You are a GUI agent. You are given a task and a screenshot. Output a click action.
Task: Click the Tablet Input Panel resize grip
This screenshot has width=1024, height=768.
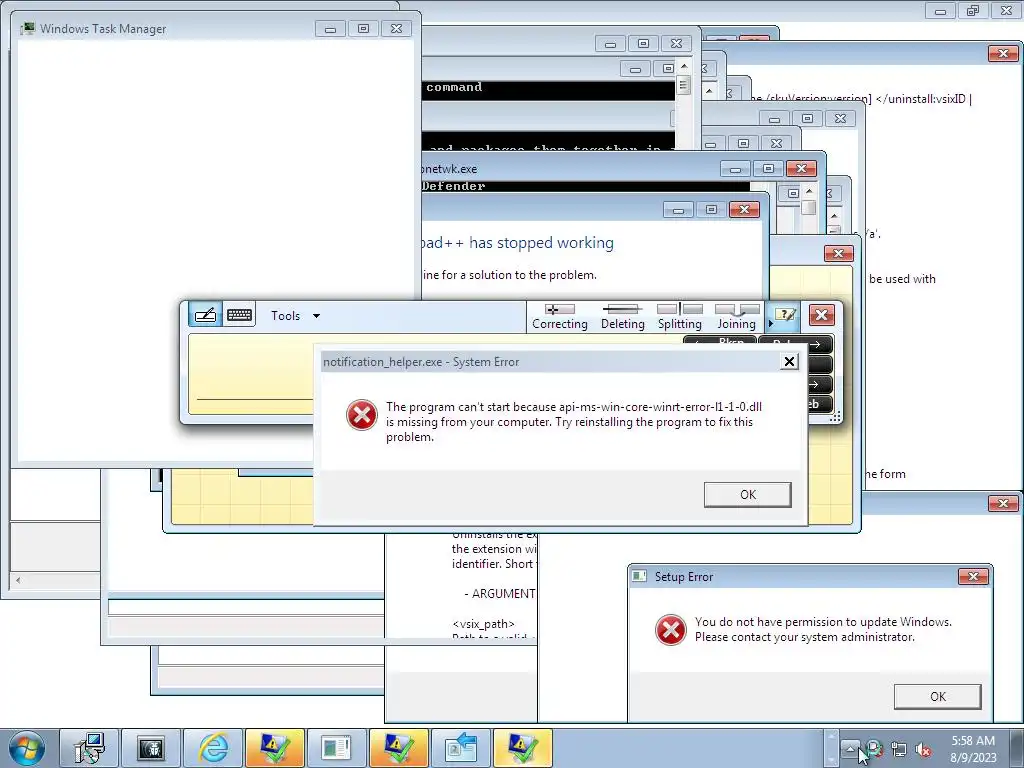835,417
